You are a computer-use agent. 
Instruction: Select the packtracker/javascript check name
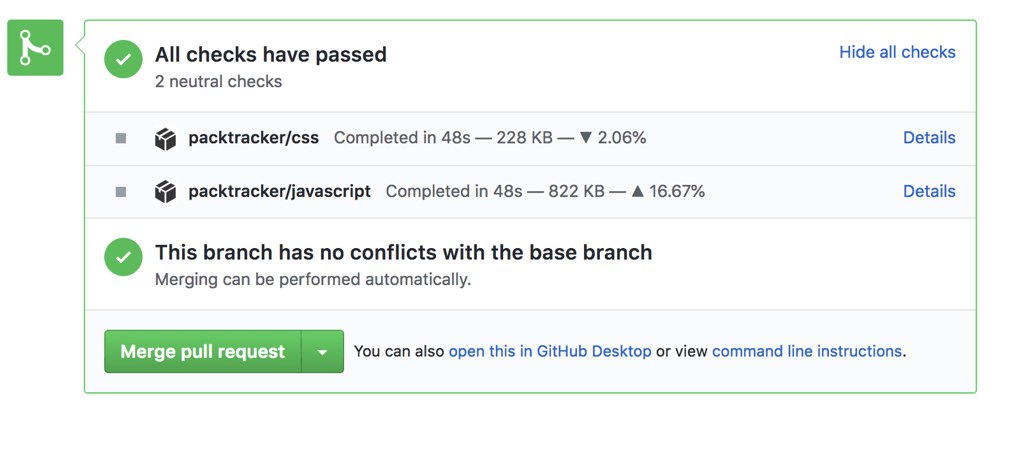click(279, 191)
